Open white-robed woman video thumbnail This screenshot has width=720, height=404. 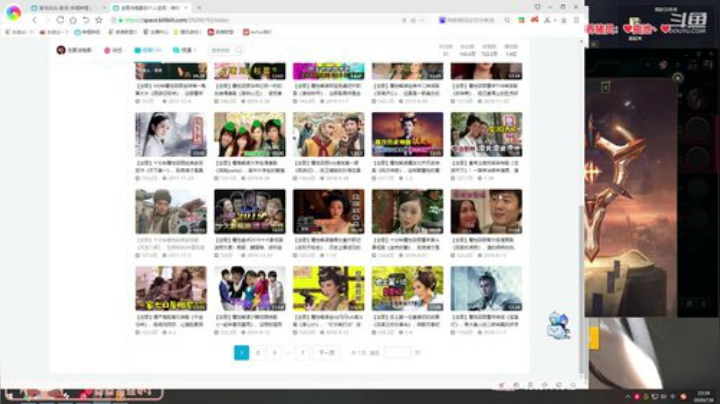point(171,135)
